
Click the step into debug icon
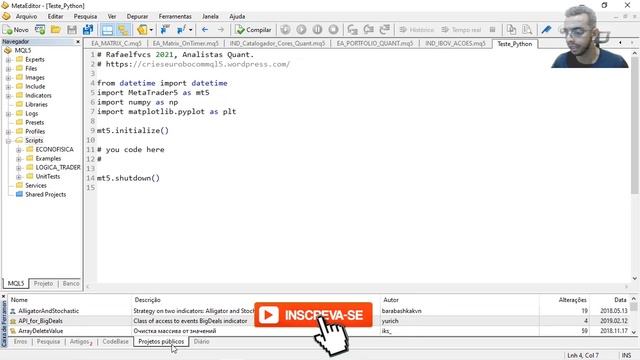click(x=353, y=29)
